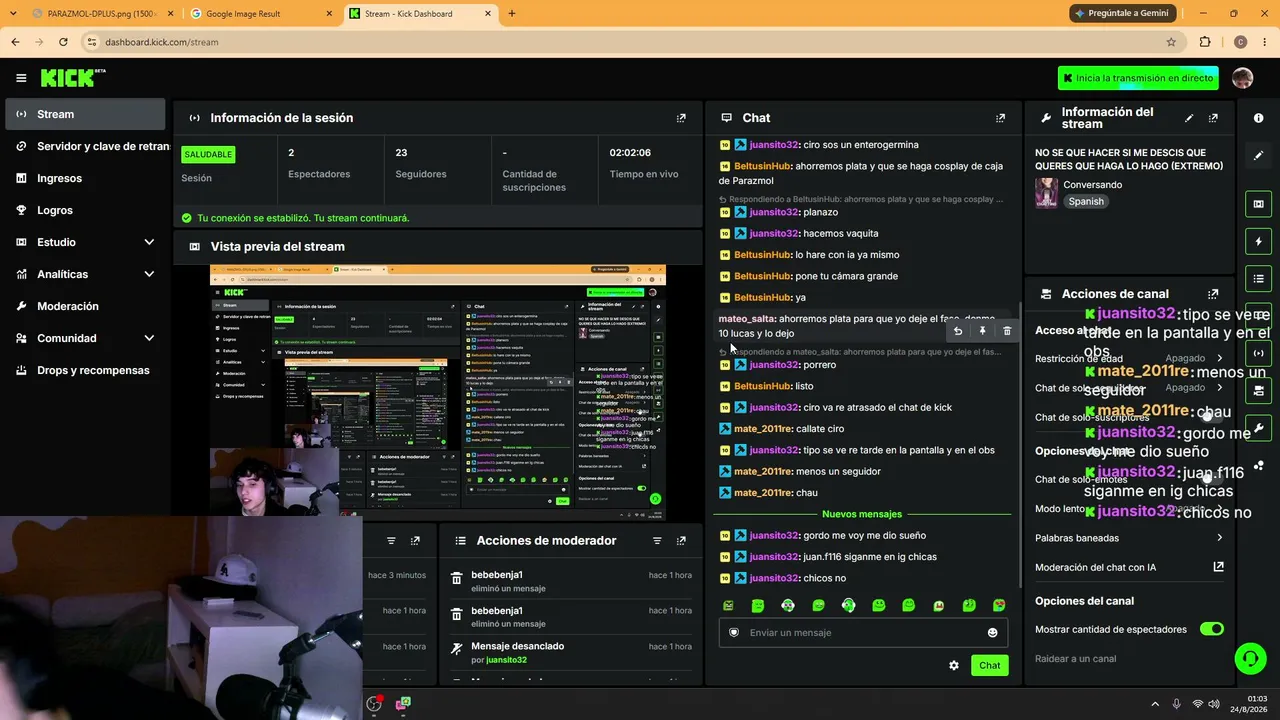Open Moderación in the sidebar
The width and height of the screenshot is (1280, 720).
[85, 306]
